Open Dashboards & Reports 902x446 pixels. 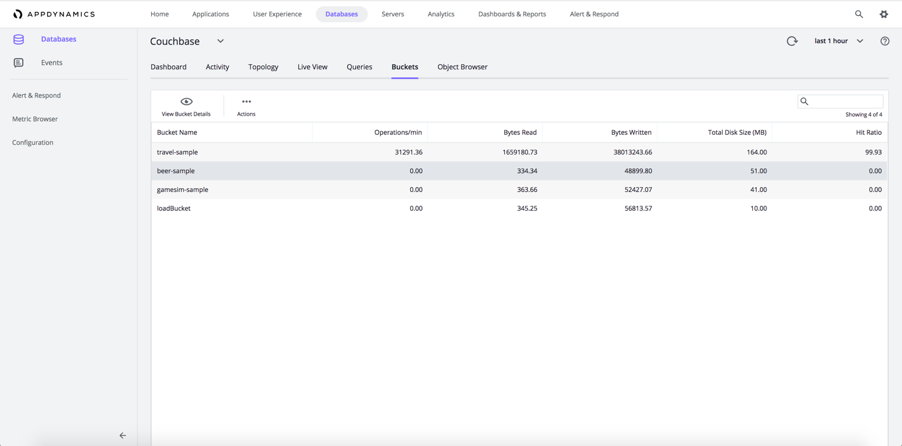tap(512, 14)
